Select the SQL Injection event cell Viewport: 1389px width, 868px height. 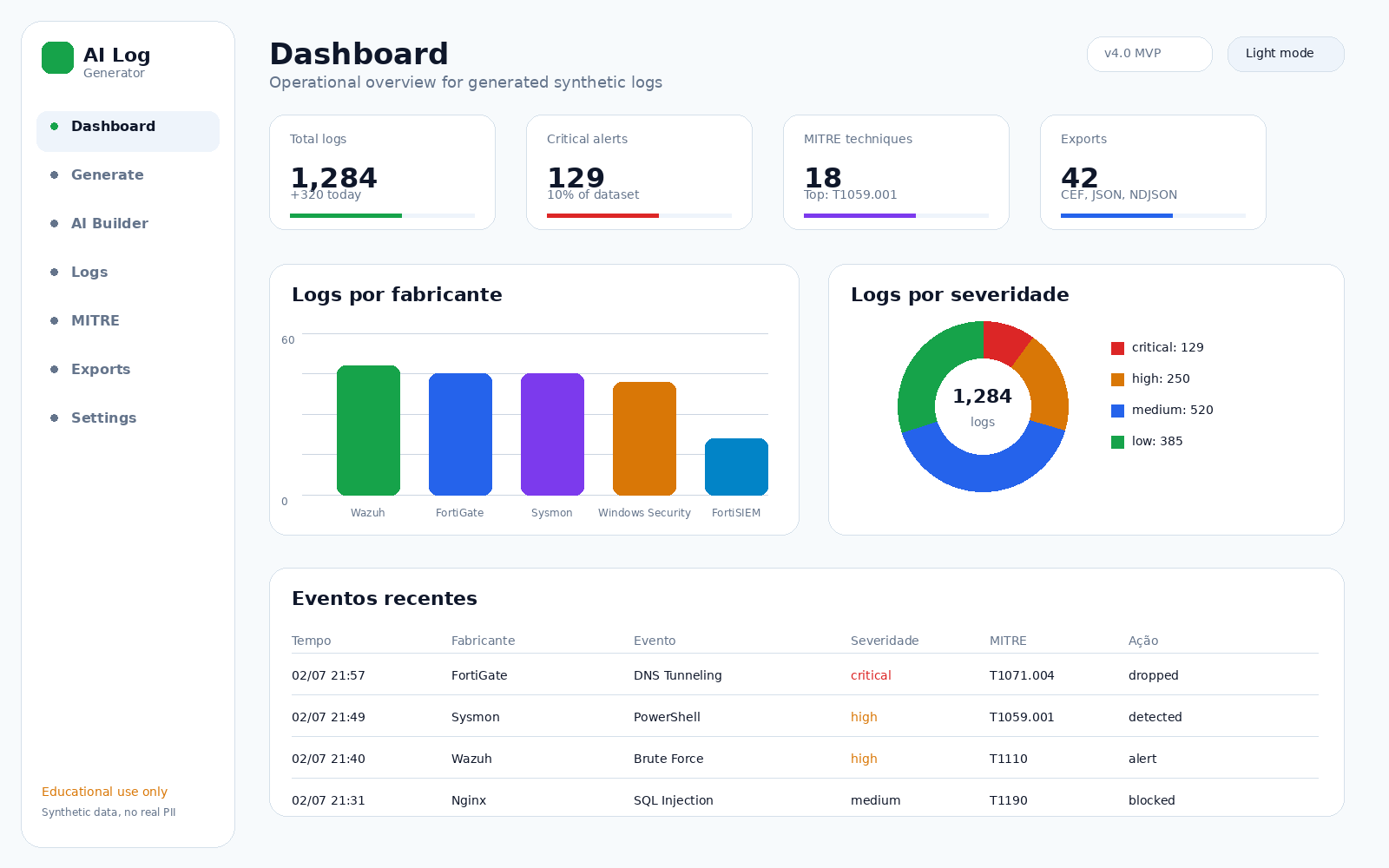tap(674, 800)
